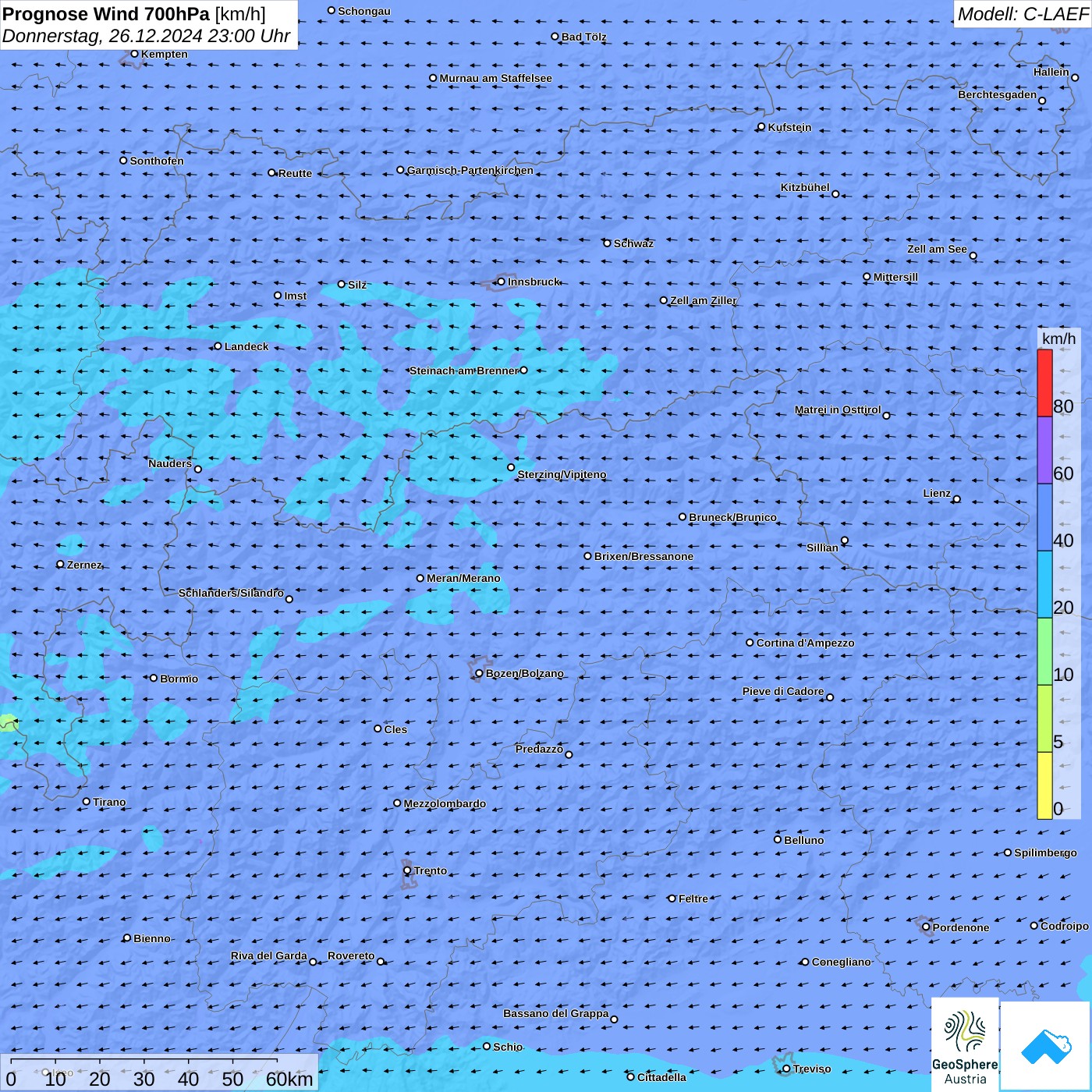Viewport: 1092px width, 1092px height.
Task: Click the Bruneck/Brunico label
Action: (732, 517)
